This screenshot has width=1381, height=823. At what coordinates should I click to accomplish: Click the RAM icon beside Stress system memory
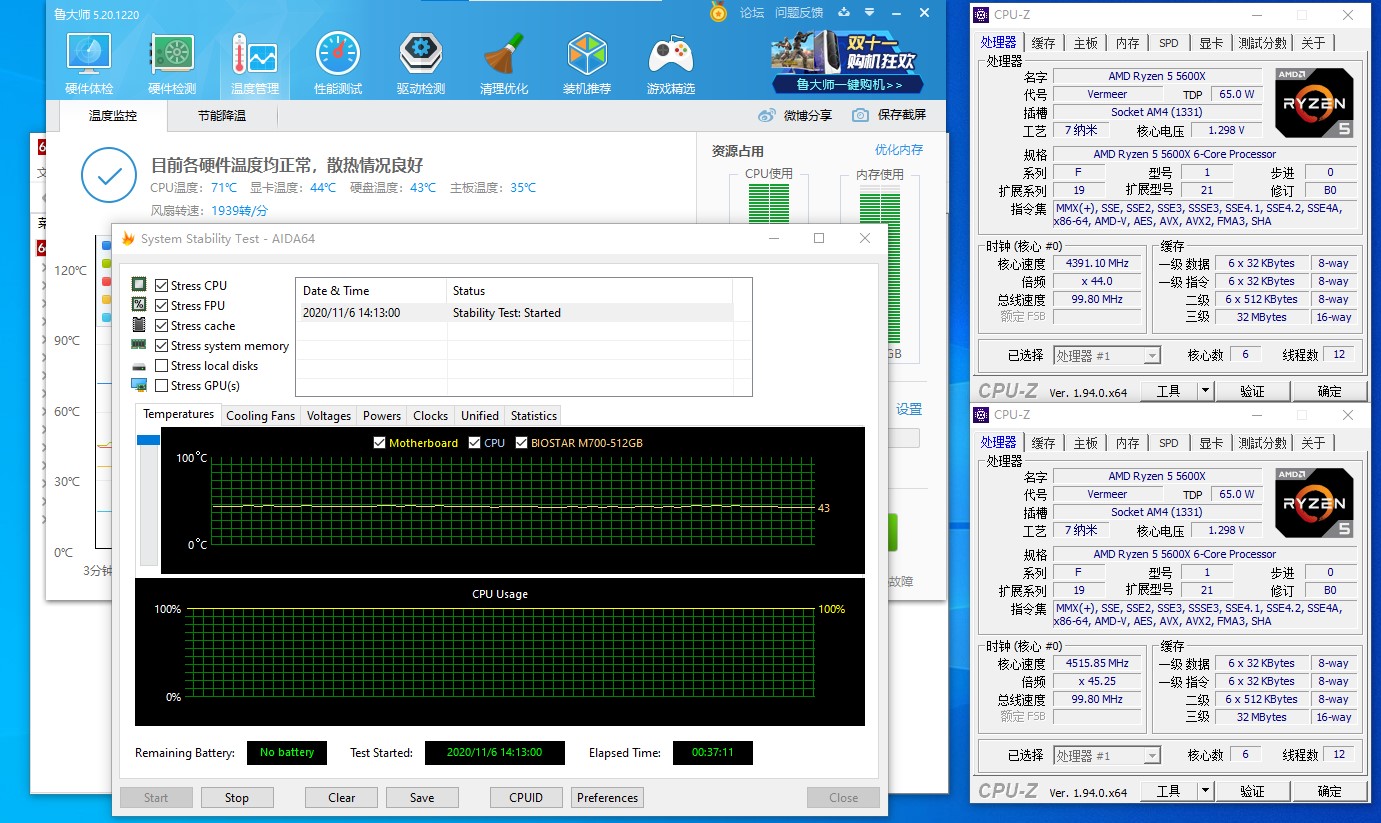coord(139,345)
